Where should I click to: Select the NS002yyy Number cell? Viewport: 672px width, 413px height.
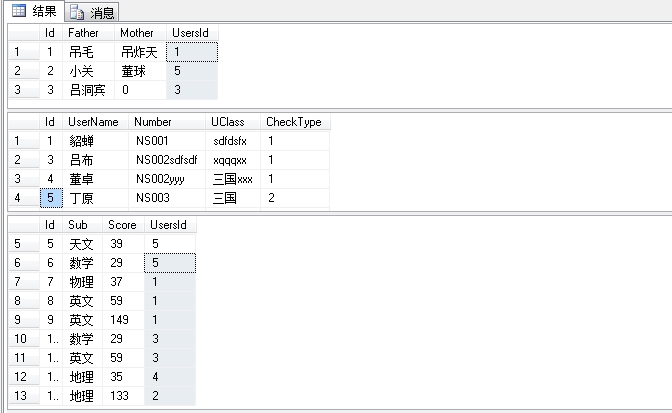pos(167,179)
